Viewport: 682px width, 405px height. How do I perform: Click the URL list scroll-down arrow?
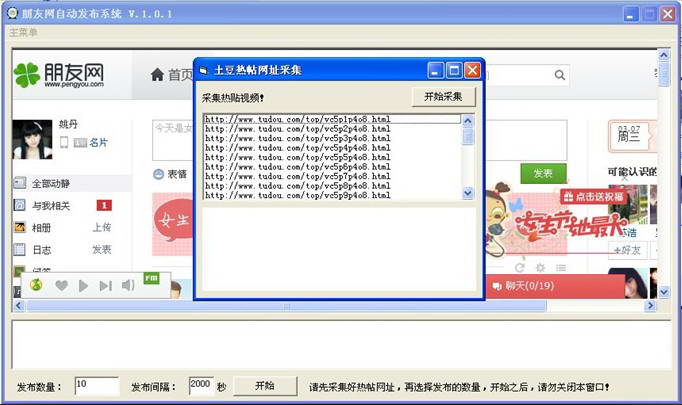pos(468,193)
